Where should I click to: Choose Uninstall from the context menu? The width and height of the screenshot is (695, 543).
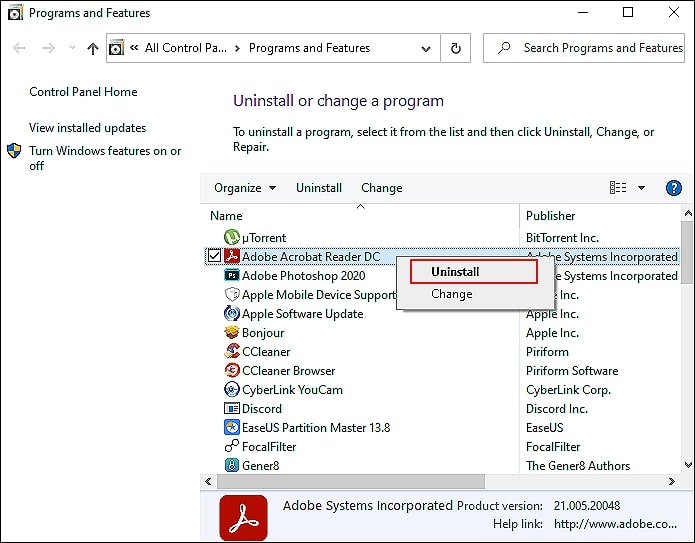tap(473, 272)
